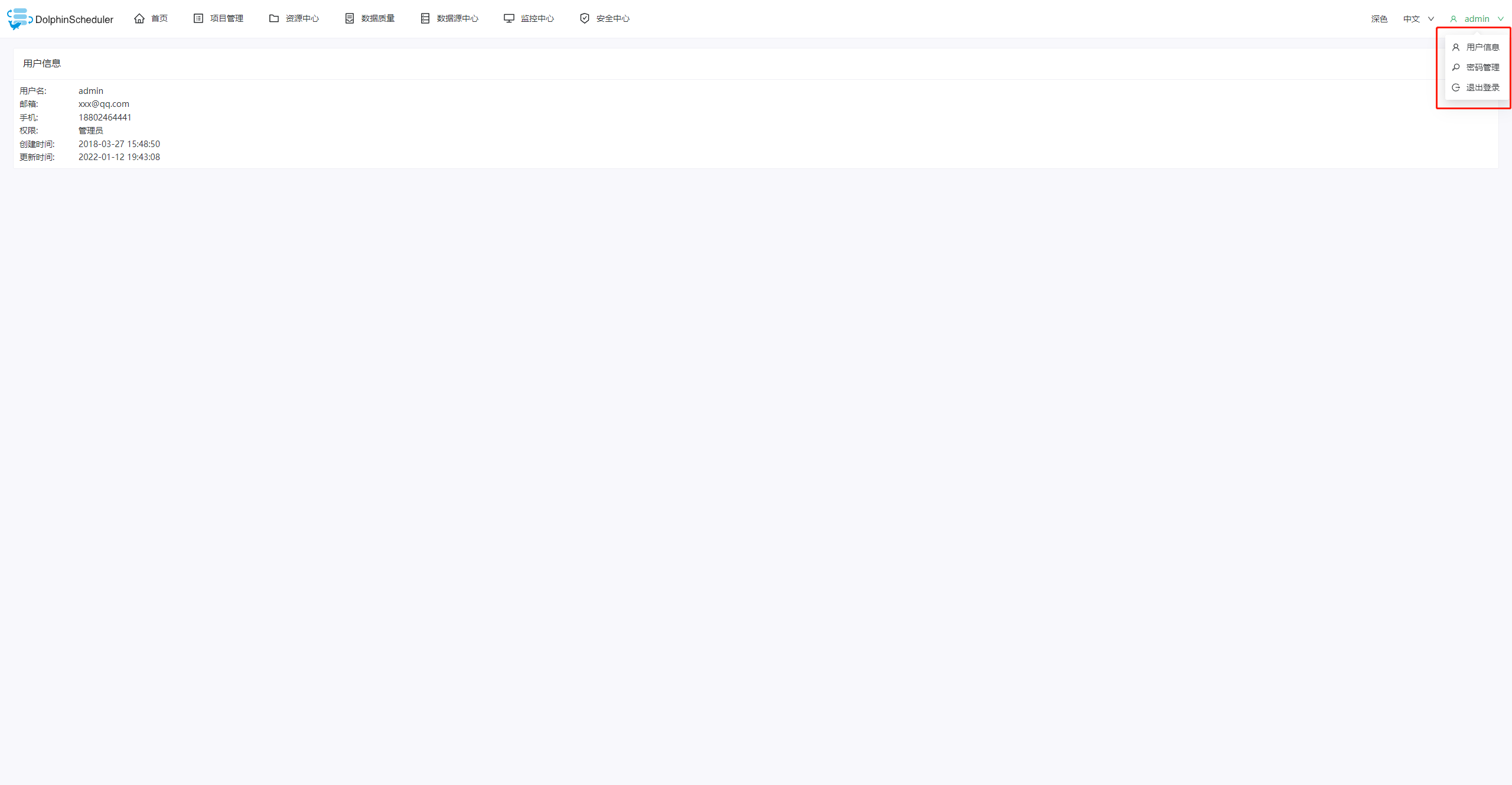Switch theme with the 深色 button
The width and height of the screenshot is (1512, 785).
point(1379,19)
